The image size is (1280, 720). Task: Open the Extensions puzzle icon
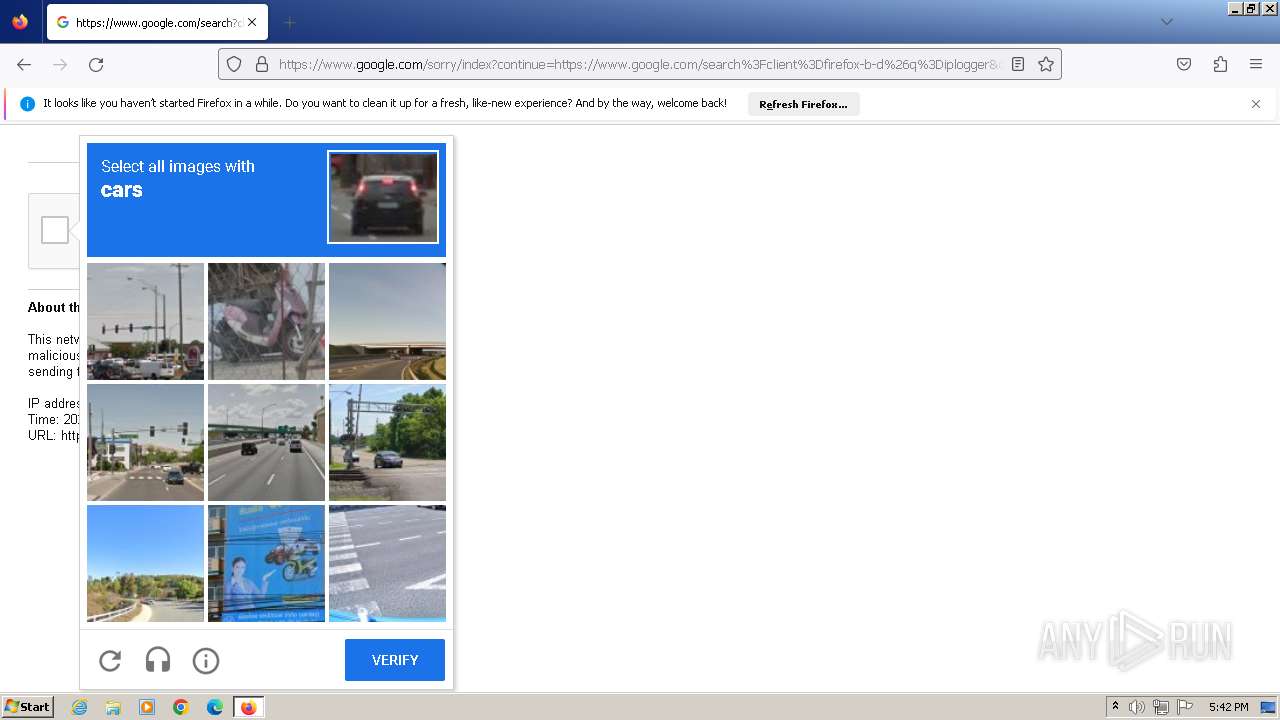pyautogui.click(x=1220, y=64)
